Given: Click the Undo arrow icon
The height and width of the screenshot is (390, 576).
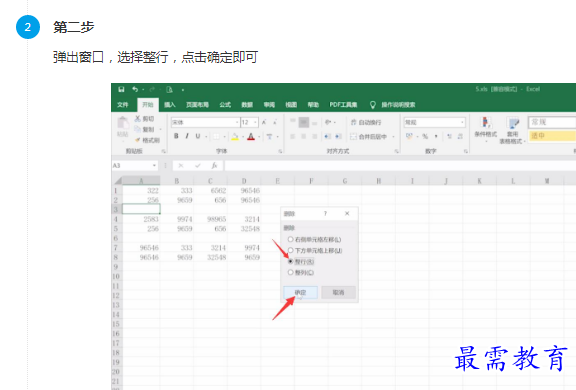Looking at the screenshot, I should [x=135, y=89].
